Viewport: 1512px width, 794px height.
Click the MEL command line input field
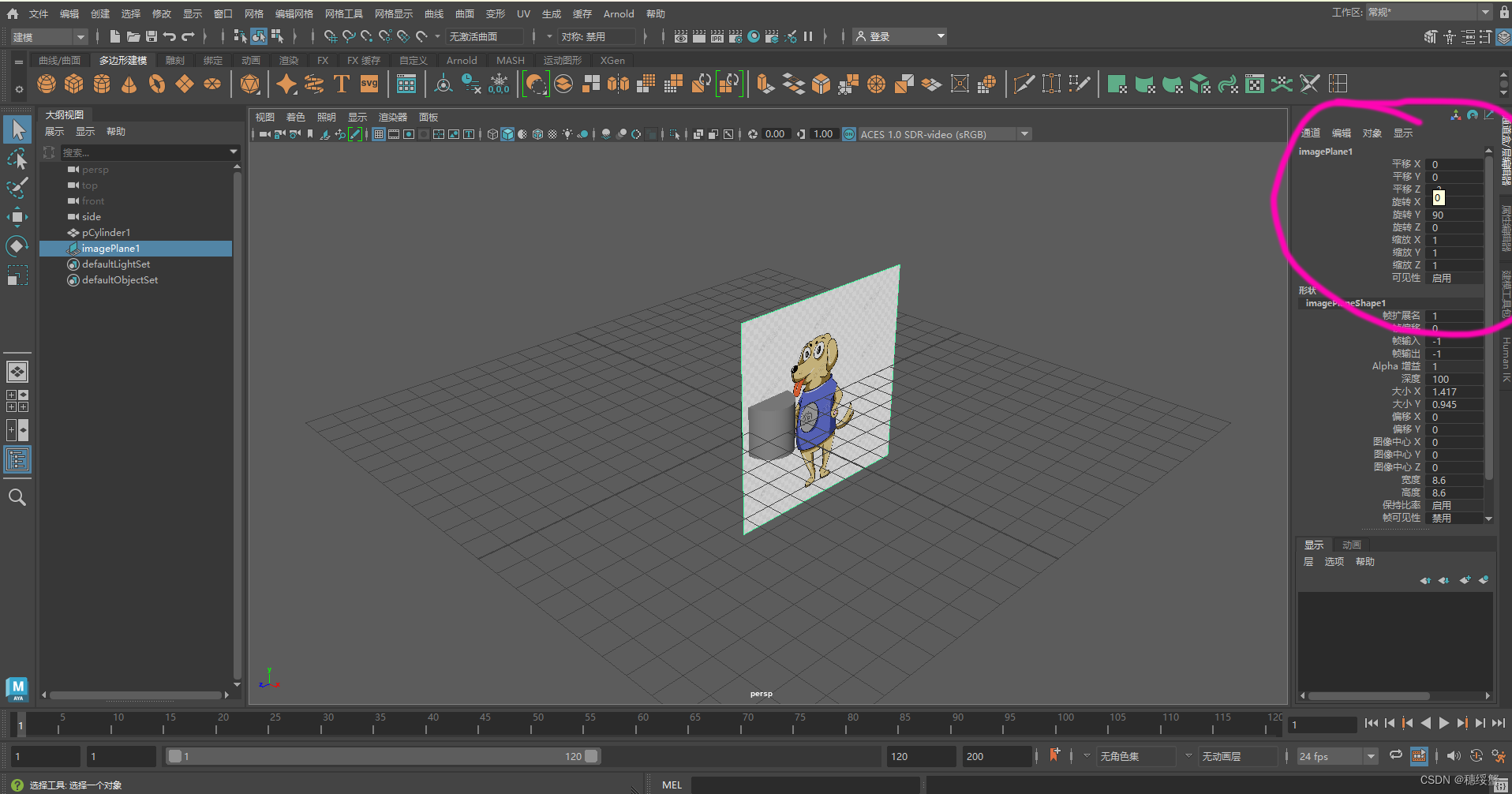click(805, 785)
